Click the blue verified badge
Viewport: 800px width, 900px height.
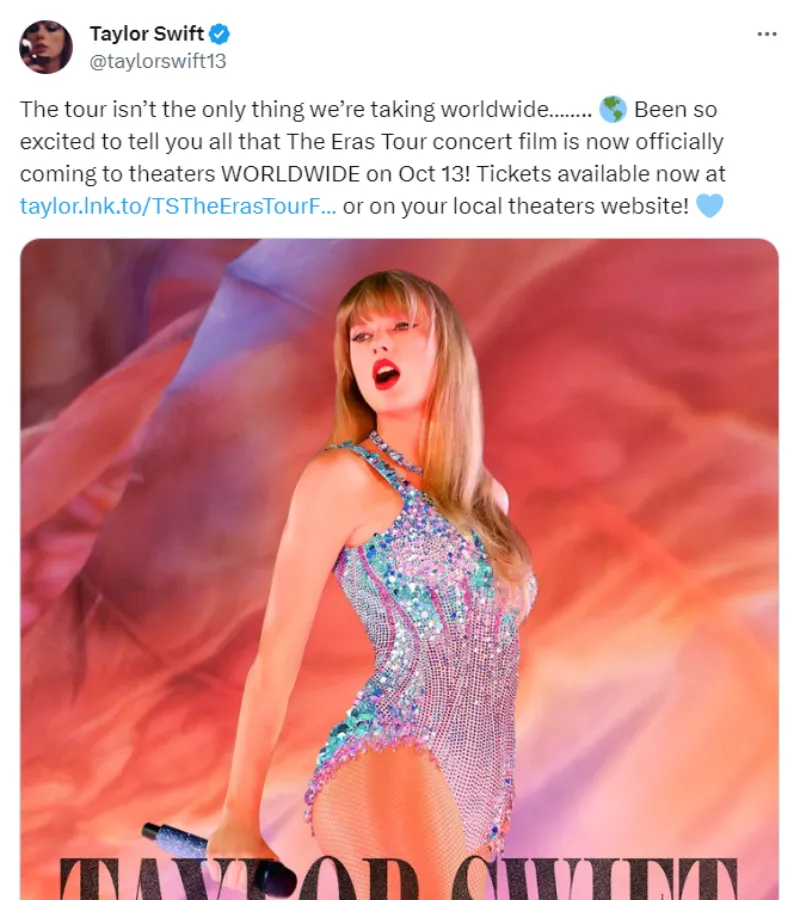pyautogui.click(x=220, y=34)
